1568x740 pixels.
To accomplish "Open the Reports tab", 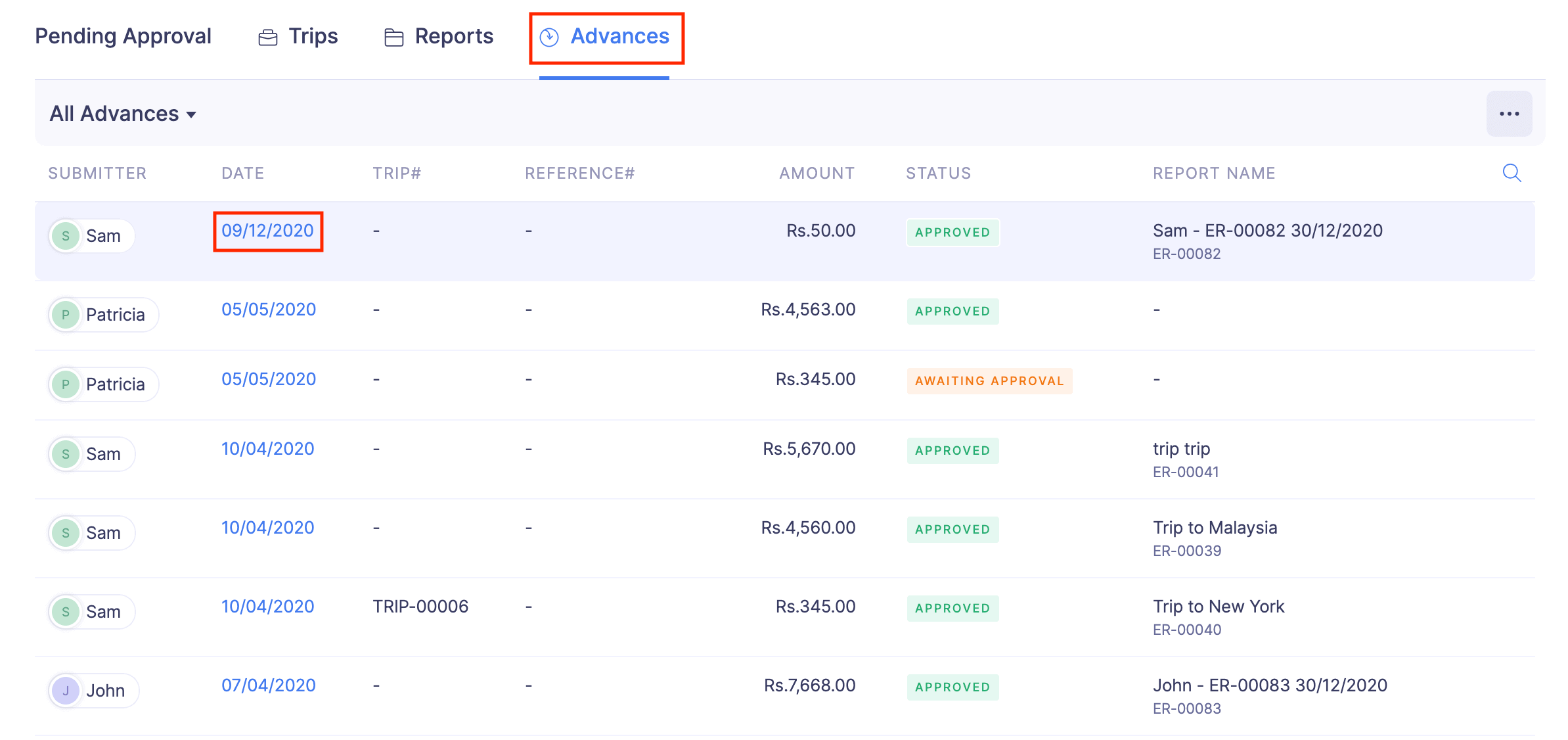I will (x=453, y=36).
